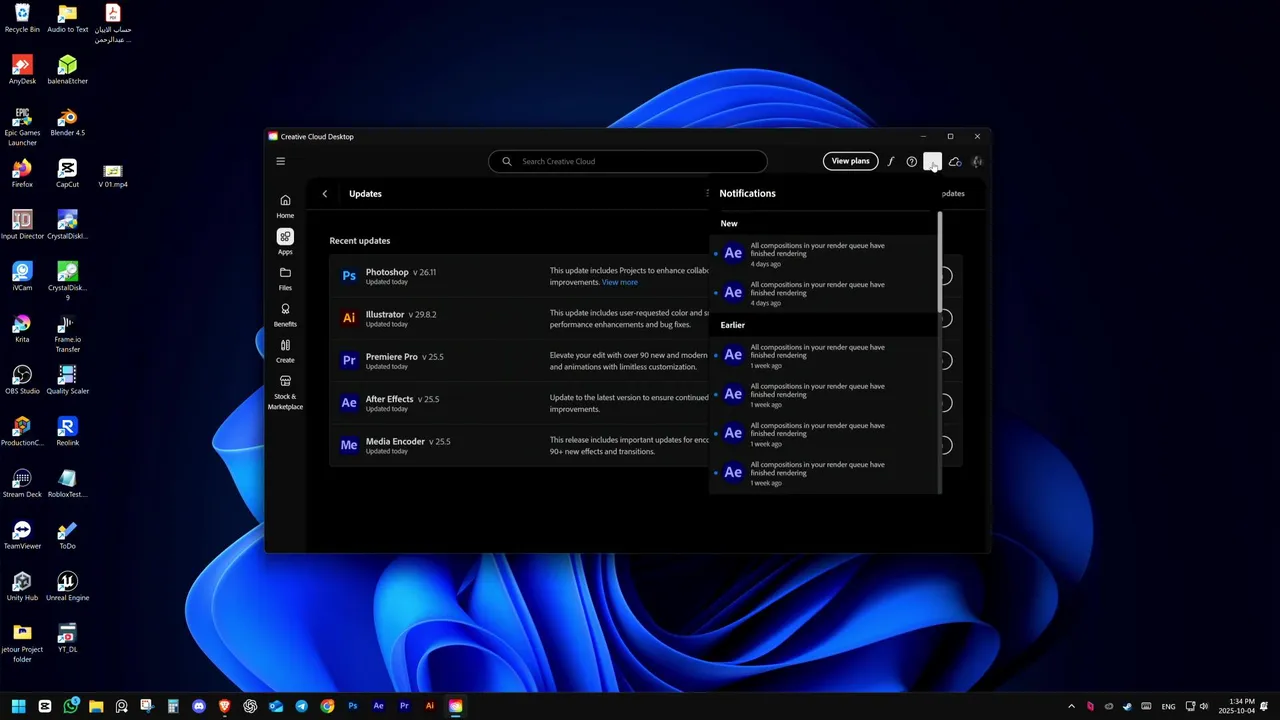Open the help question mark icon

(x=911, y=161)
